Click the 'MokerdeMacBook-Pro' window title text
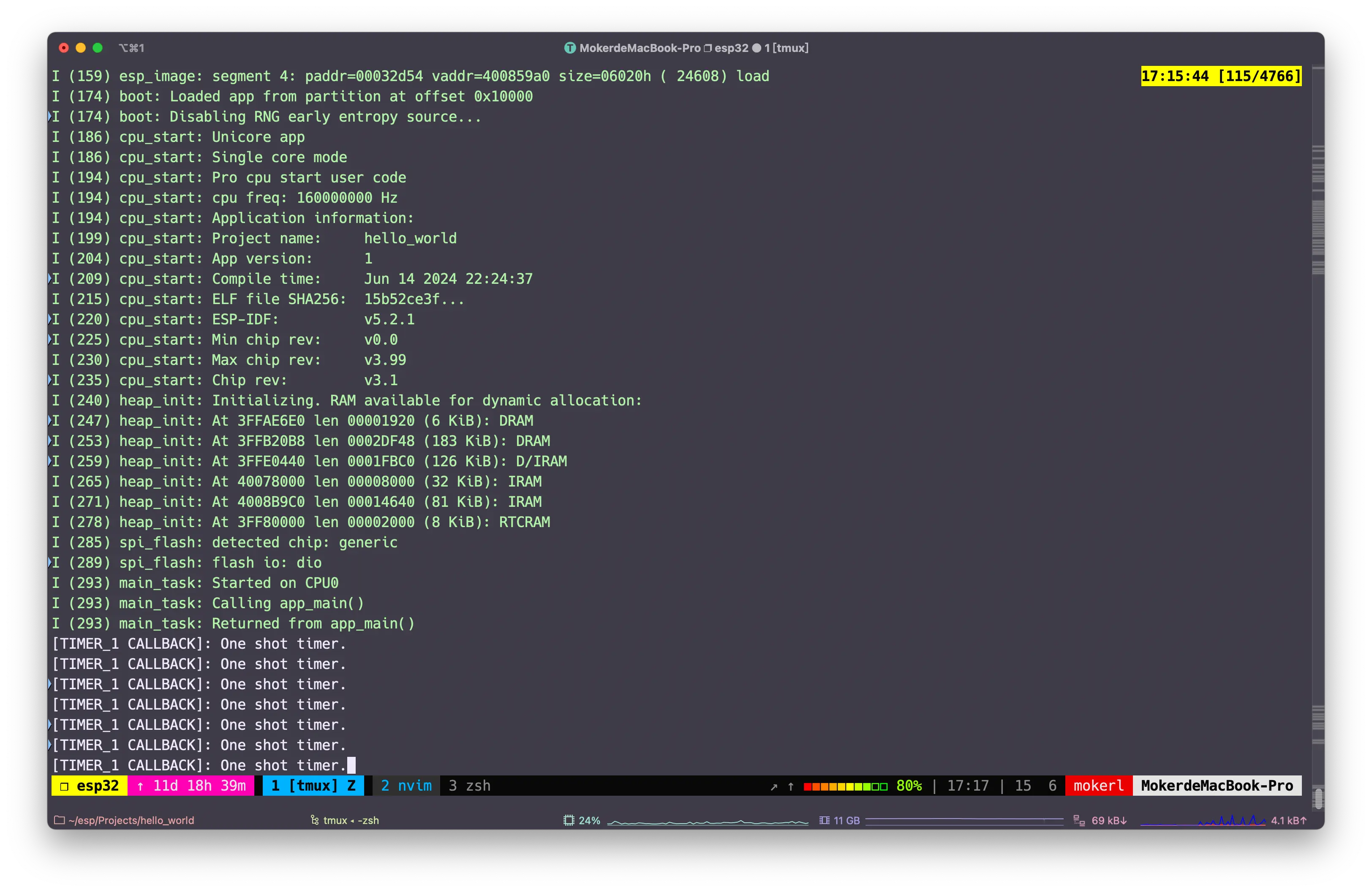1372x892 pixels. [x=640, y=48]
